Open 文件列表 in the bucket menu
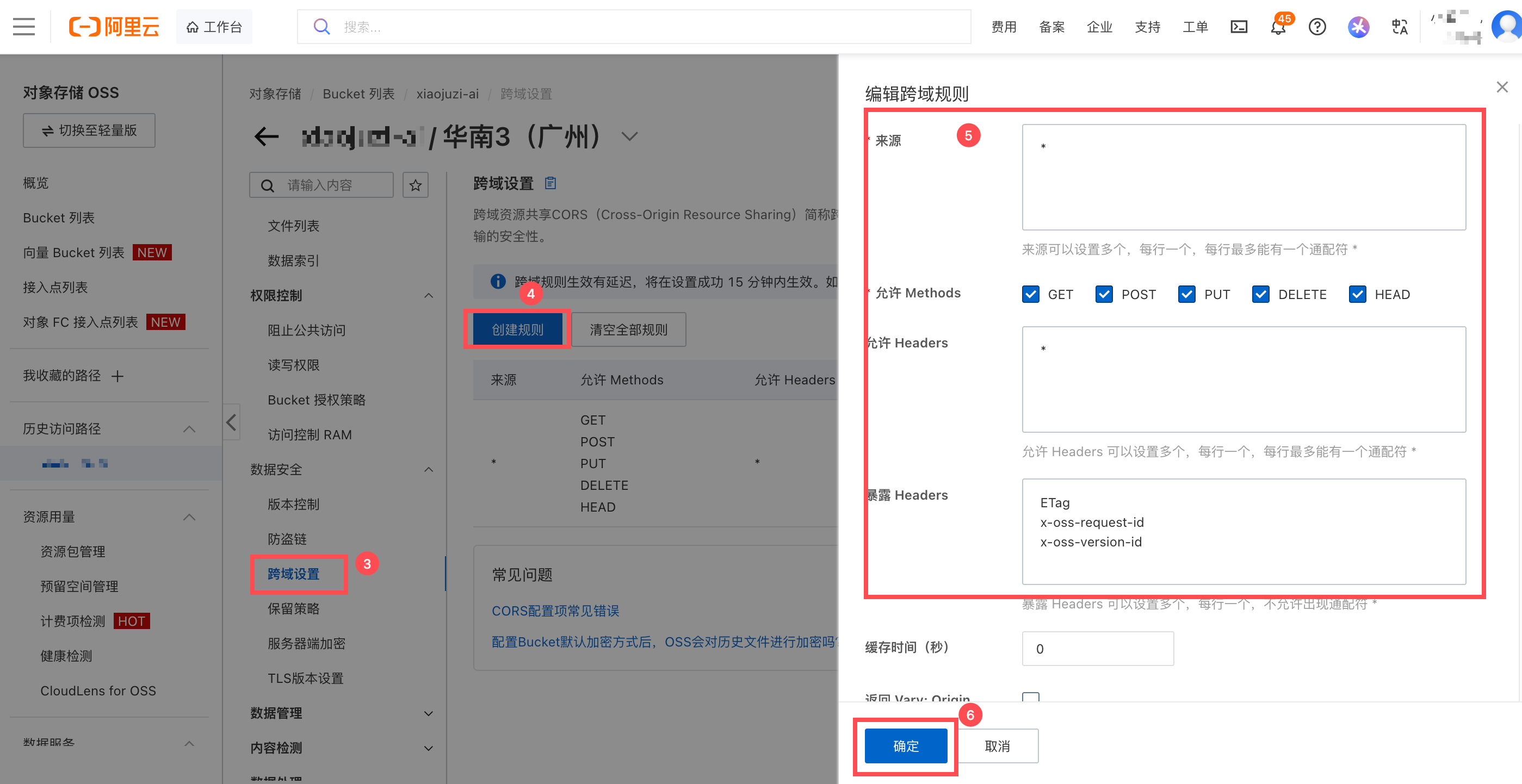1522x784 pixels. pos(293,226)
